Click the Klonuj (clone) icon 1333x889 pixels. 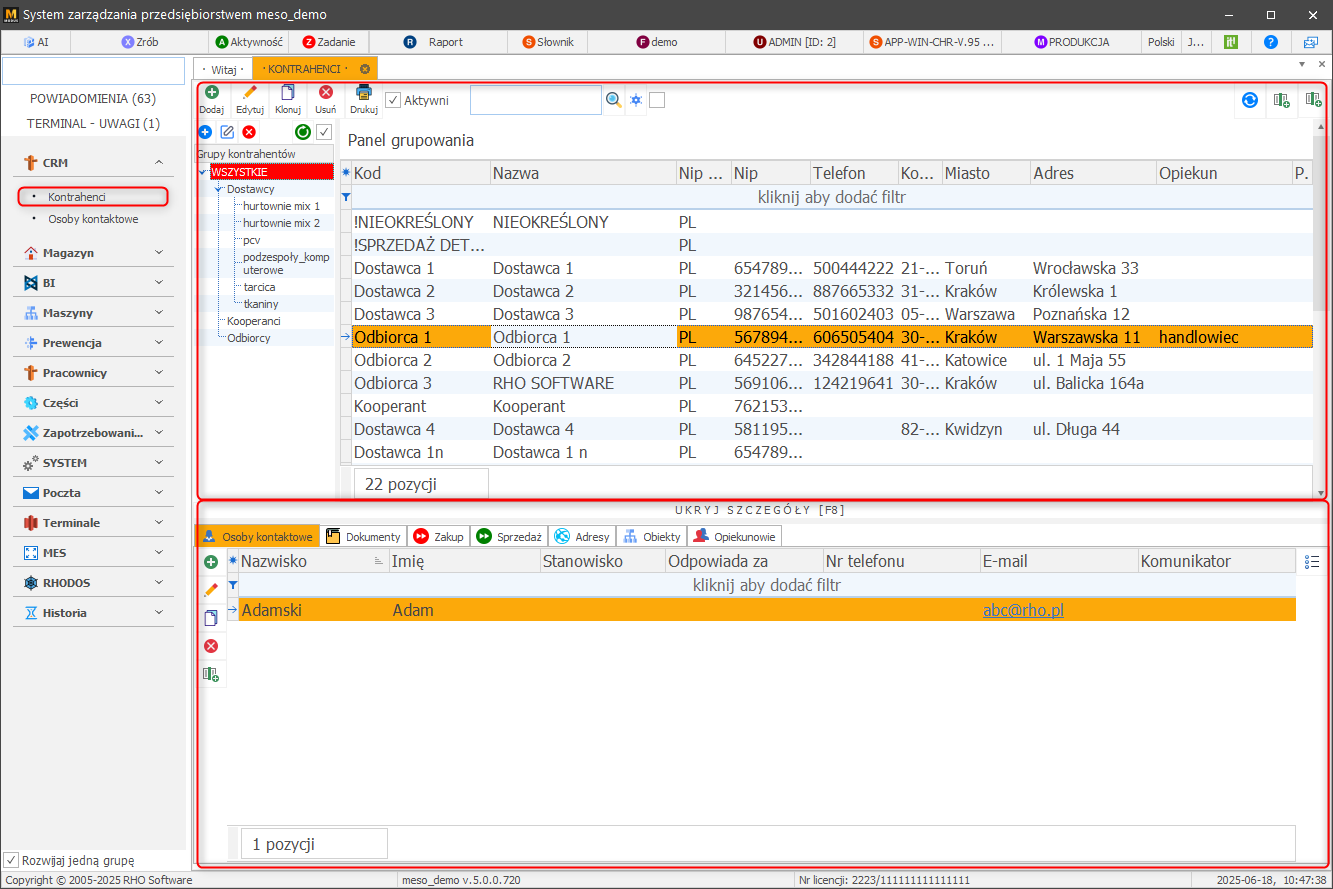pyautogui.click(x=288, y=94)
